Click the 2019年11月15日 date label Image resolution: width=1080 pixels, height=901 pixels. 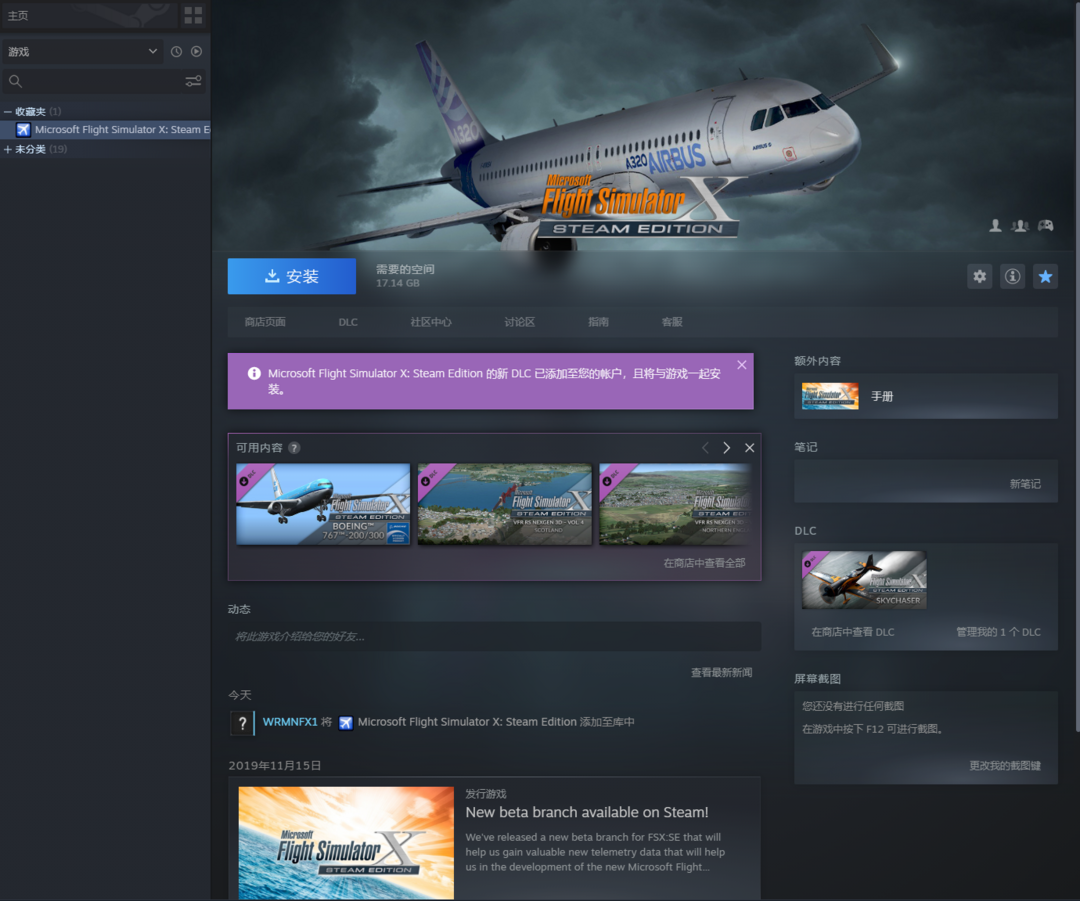point(275,765)
